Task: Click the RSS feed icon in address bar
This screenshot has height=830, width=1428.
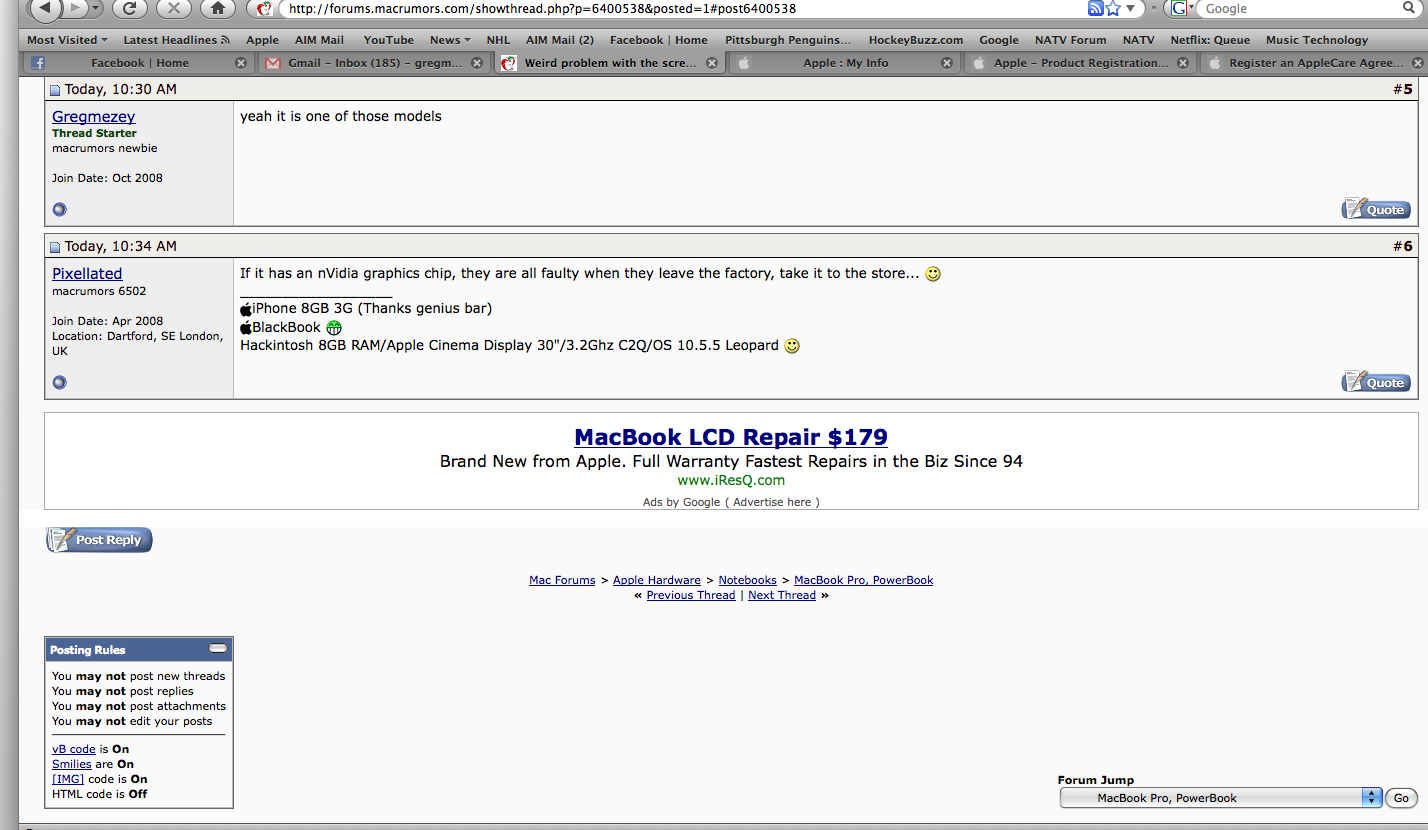Action: coord(1095,8)
